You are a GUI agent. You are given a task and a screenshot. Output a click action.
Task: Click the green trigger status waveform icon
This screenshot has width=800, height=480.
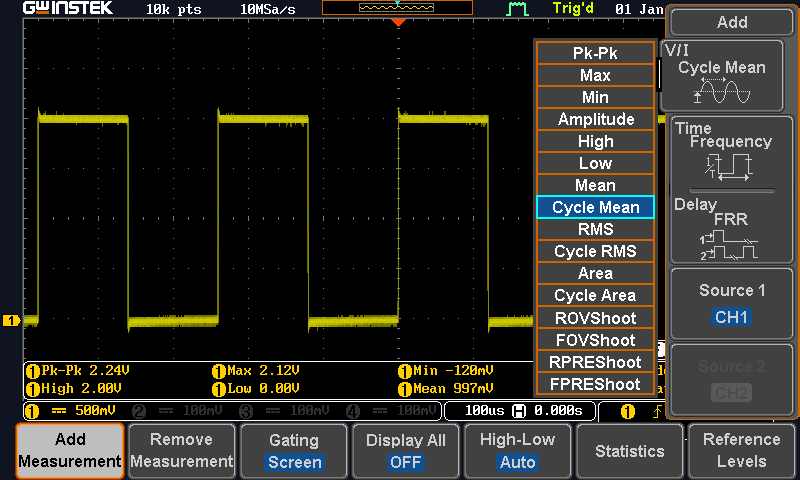click(517, 9)
